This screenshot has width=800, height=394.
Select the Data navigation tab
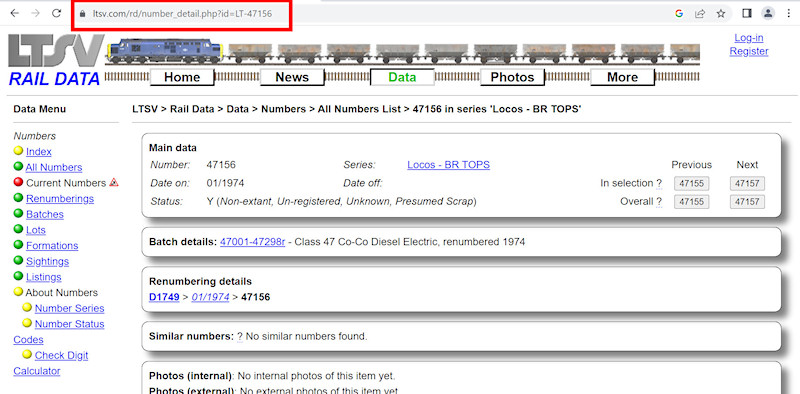click(402, 78)
